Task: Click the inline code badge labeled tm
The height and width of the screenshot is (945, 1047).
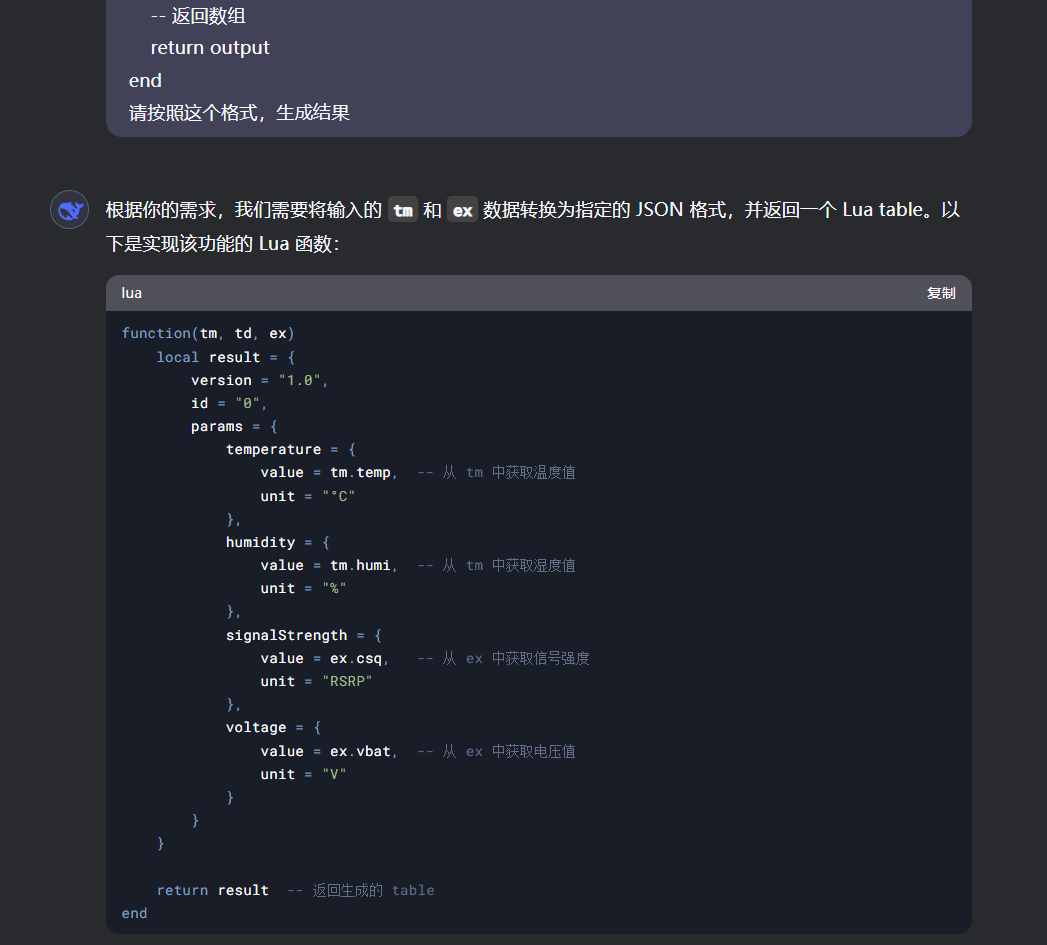Action: (403, 210)
